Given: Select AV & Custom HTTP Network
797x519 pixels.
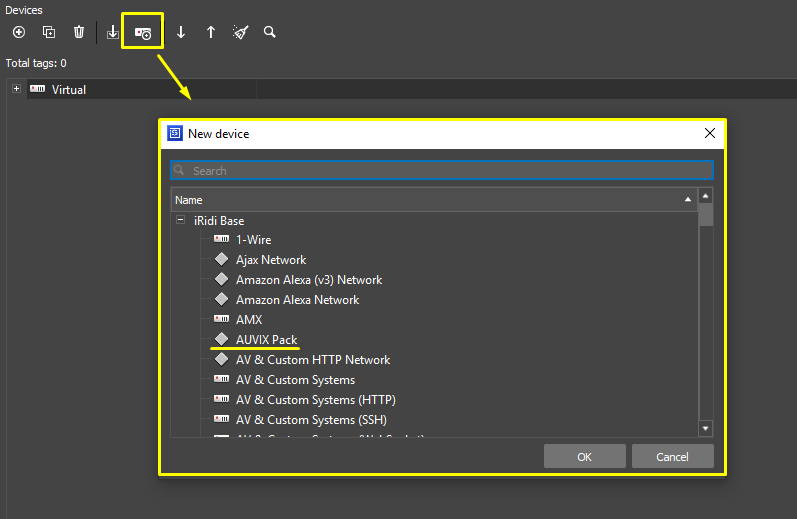Looking at the screenshot, I should coord(313,360).
